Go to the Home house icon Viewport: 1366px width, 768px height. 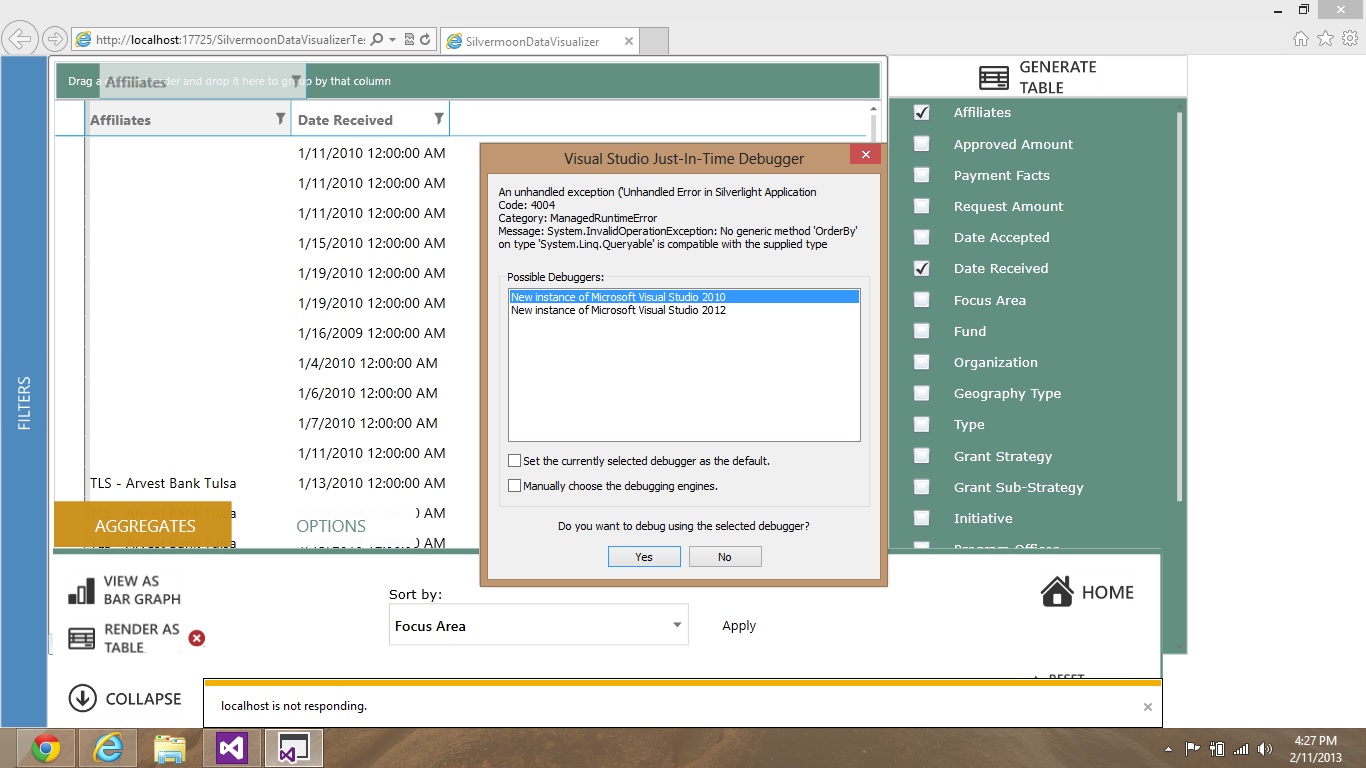[1057, 591]
